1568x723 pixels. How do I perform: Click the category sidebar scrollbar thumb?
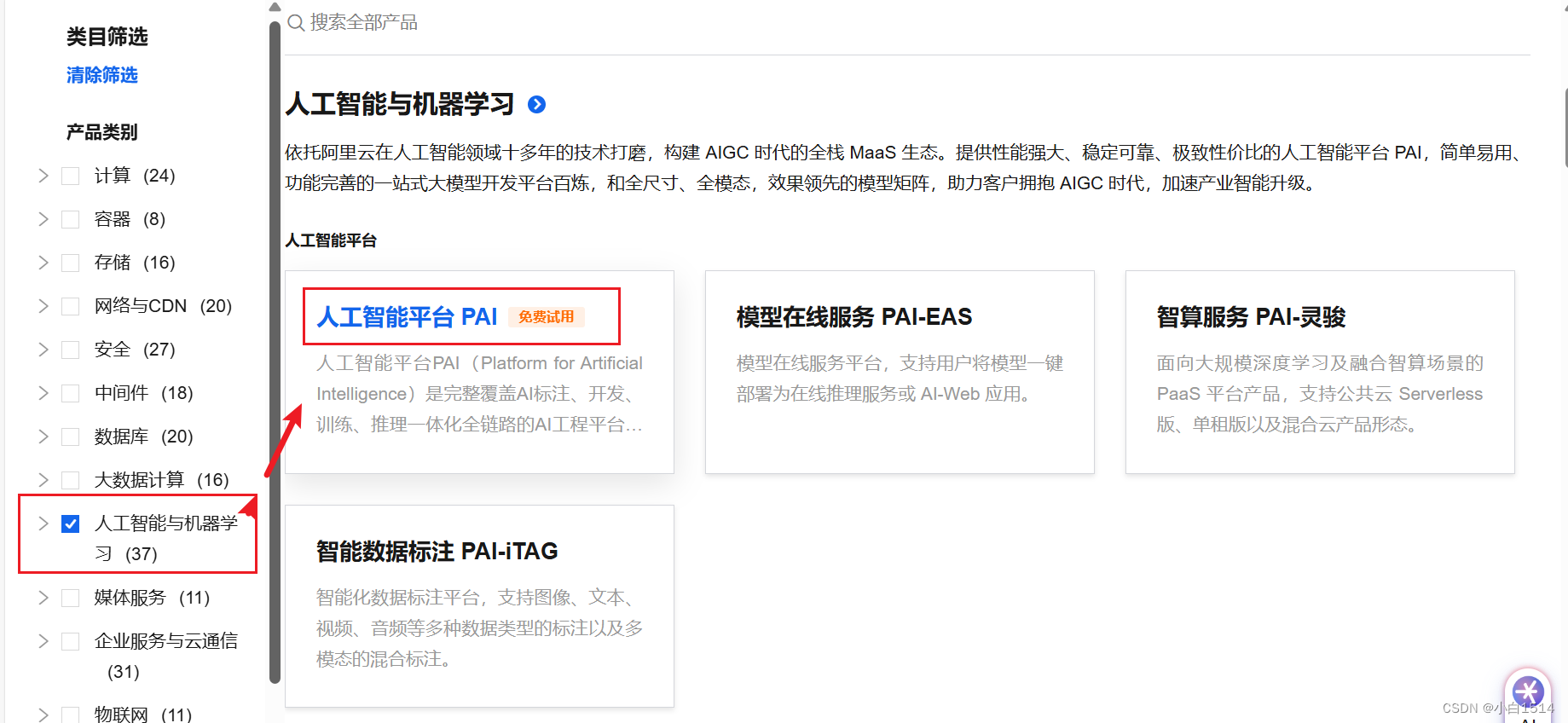275,352
